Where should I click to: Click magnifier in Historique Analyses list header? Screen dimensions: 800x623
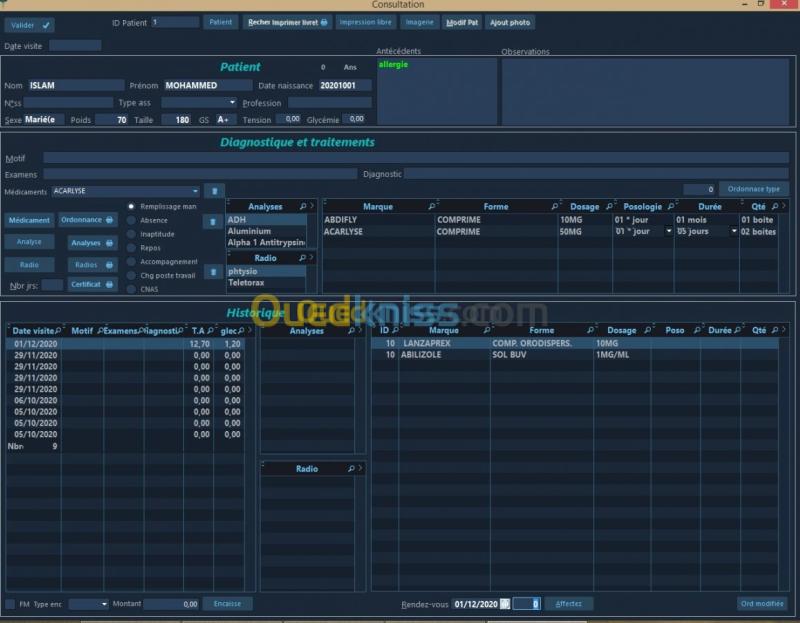point(352,331)
